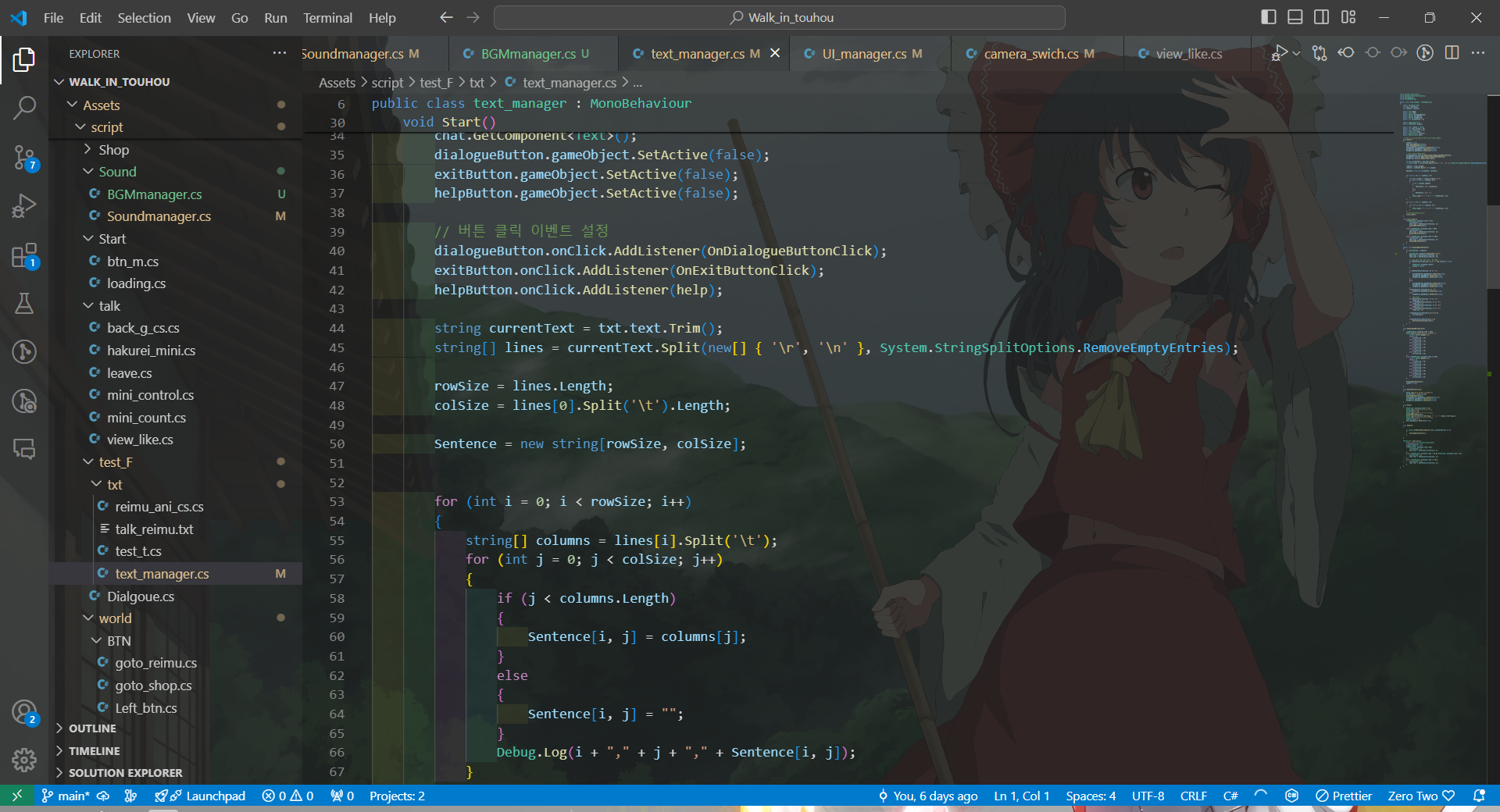Toggle primary side bar visibility
Screen dimensions: 1500x812
tap(1269, 17)
